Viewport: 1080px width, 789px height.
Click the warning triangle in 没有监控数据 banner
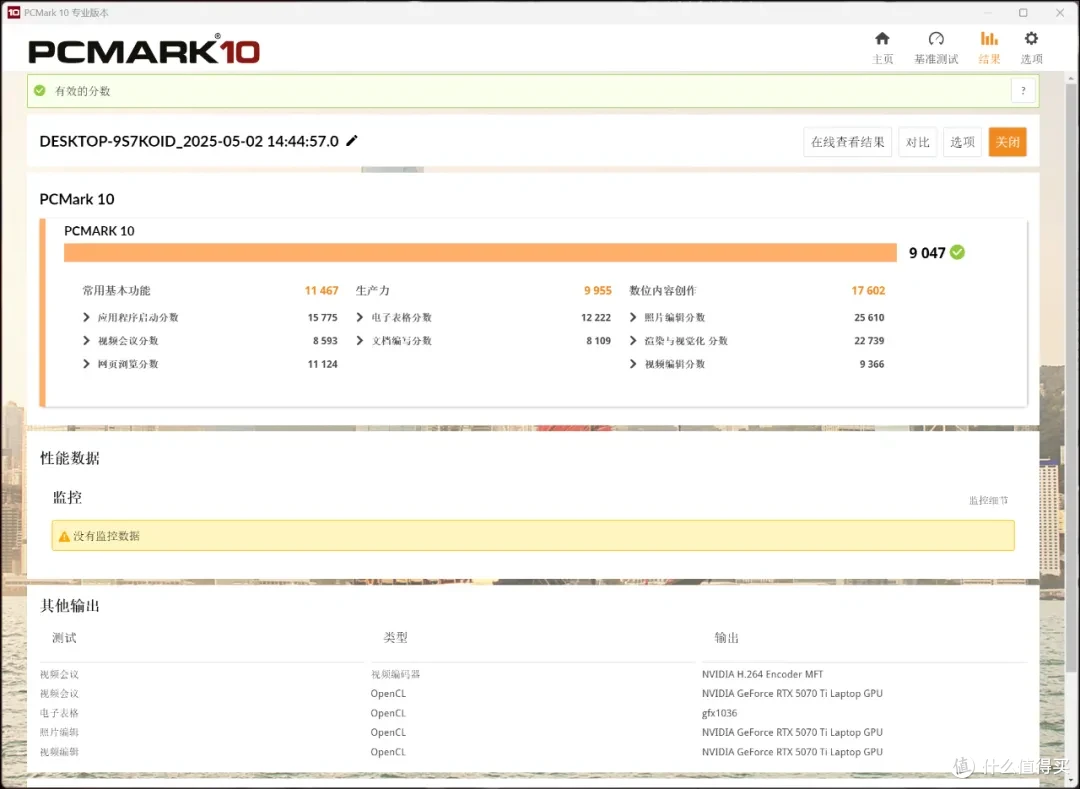(x=64, y=536)
